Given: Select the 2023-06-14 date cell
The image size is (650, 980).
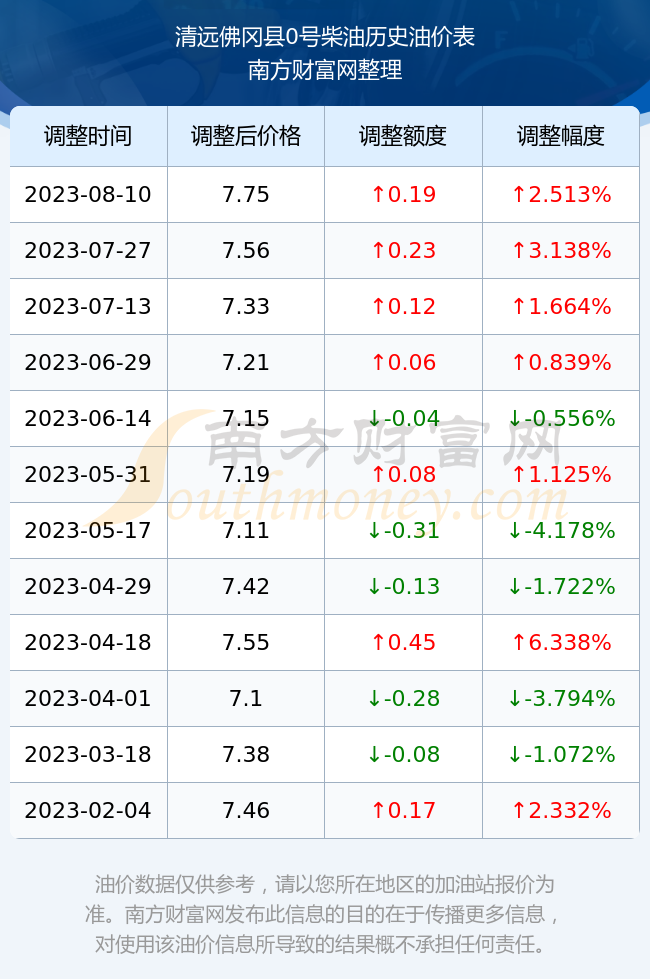Looking at the screenshot, I should pos(88,418).
